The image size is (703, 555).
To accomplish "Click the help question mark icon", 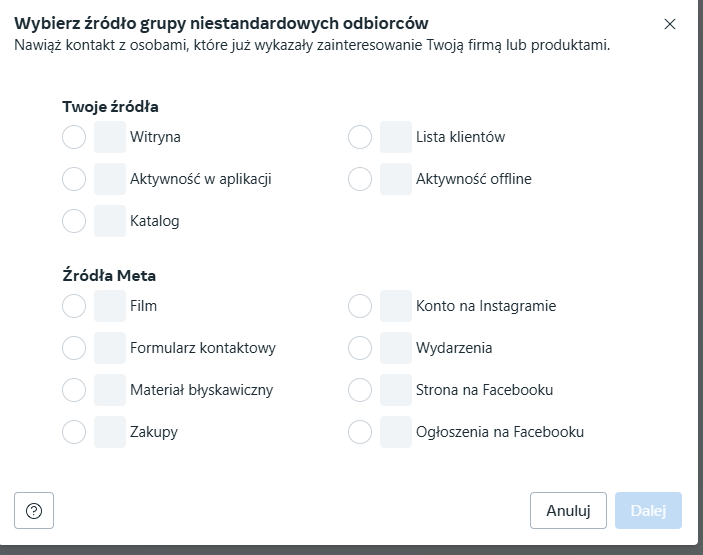I will 34,510.
